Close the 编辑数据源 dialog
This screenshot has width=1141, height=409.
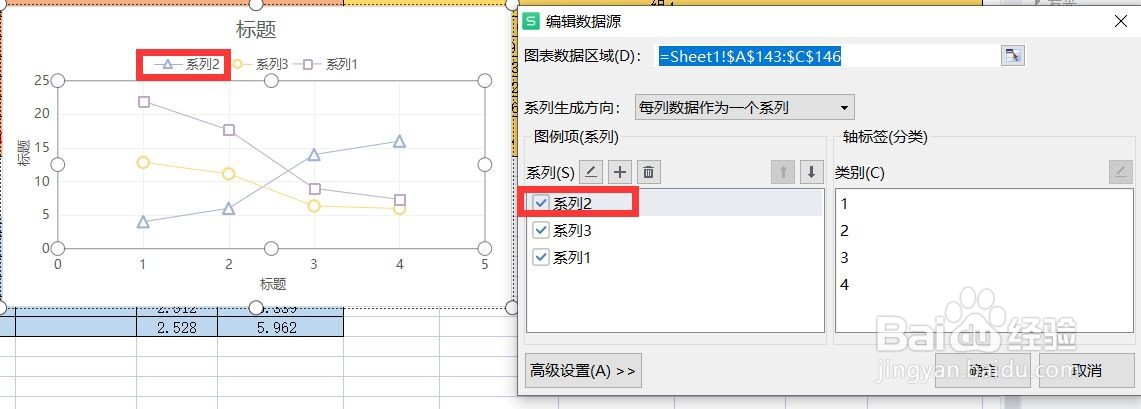1121,21
